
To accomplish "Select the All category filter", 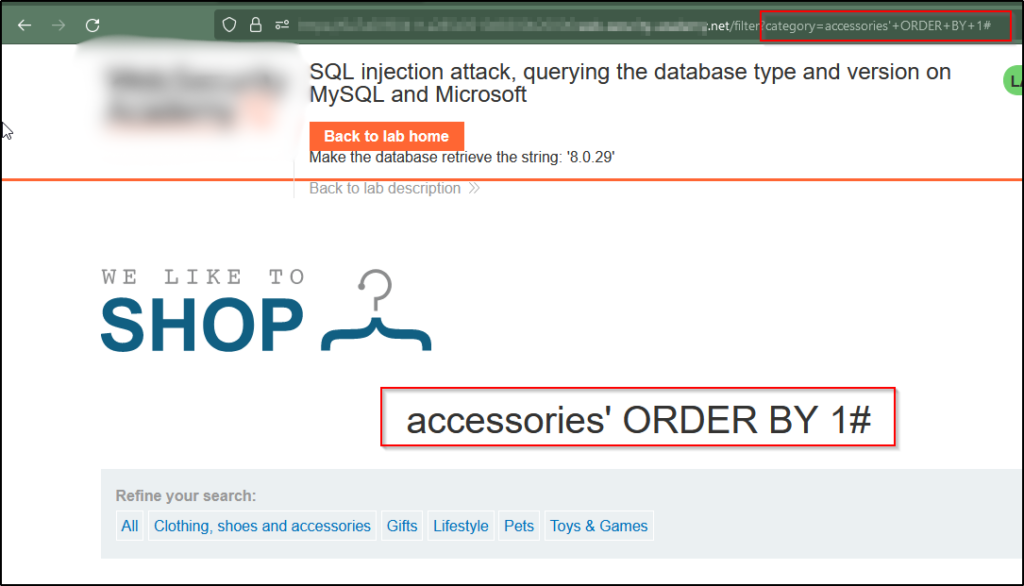I will coord(130,526).
